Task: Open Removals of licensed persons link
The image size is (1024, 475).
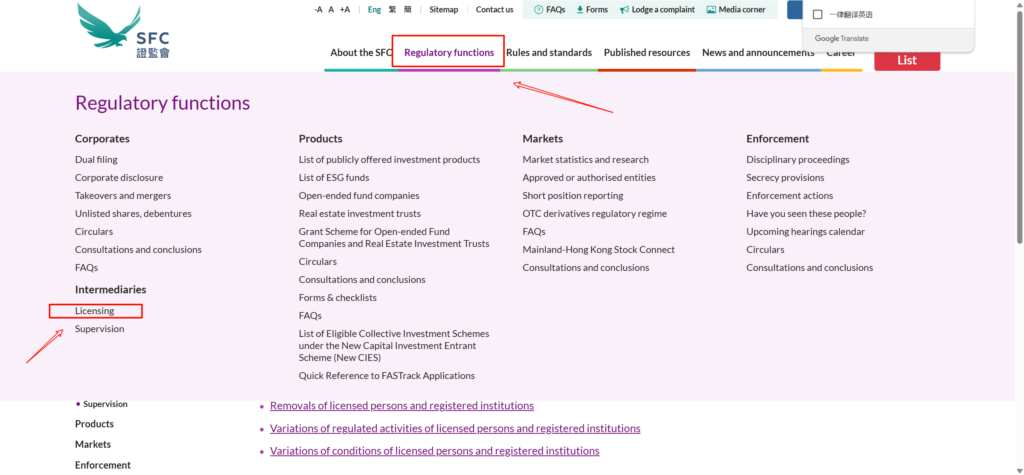Action: [x=402, y=406]
